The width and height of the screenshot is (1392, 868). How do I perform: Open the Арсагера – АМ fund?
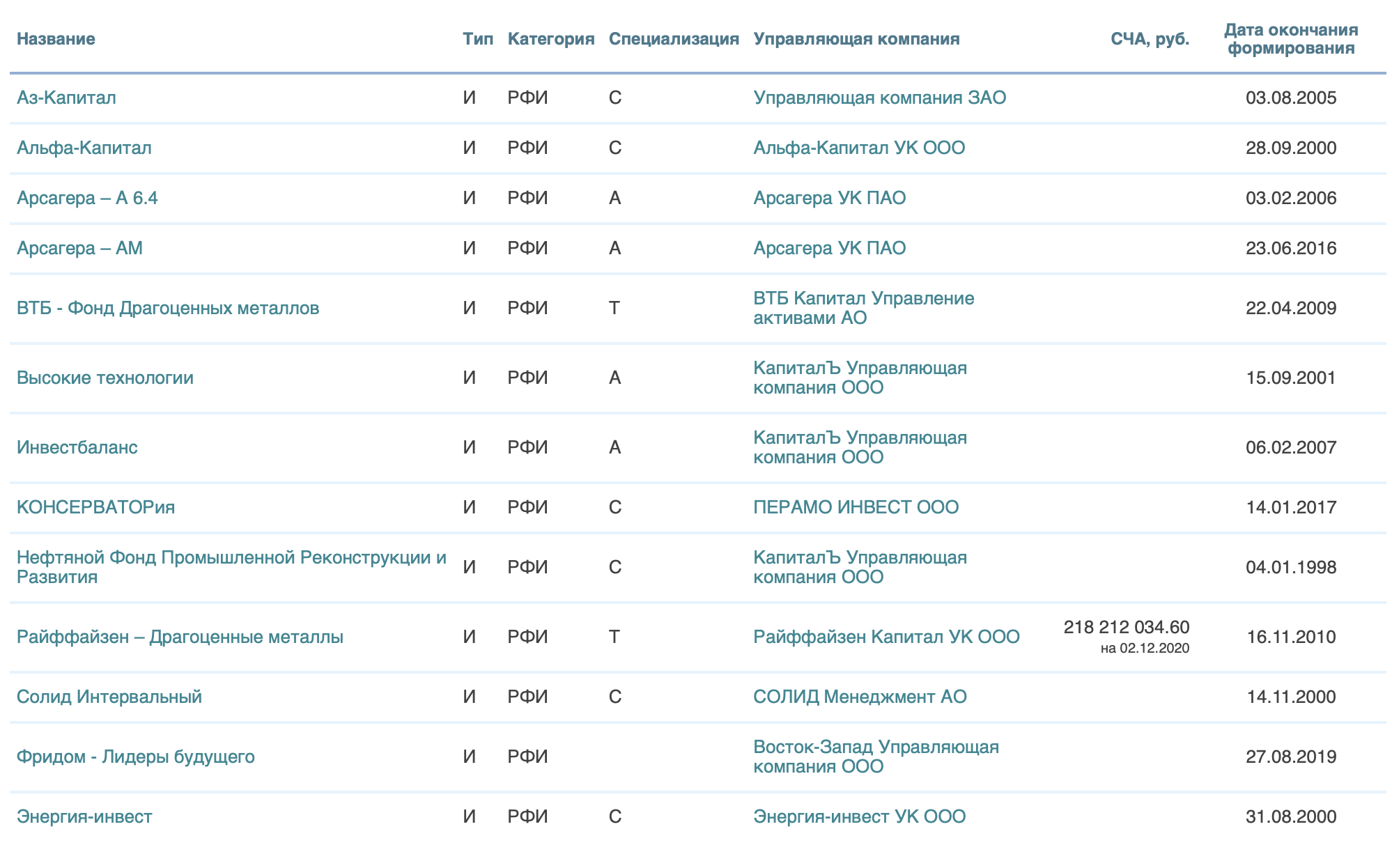(x=79, y=248)
